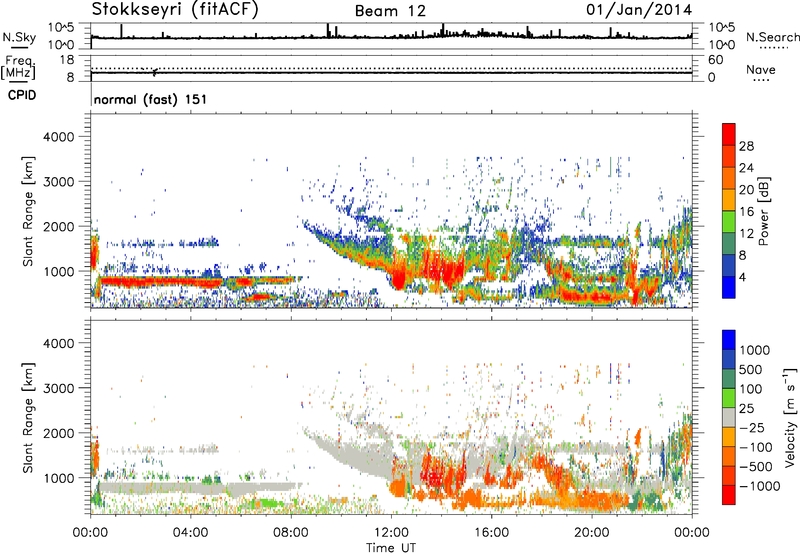Click the "4" value on the power colorbar
This screenshot has width=800, height=554.
(x=742, y=278)
